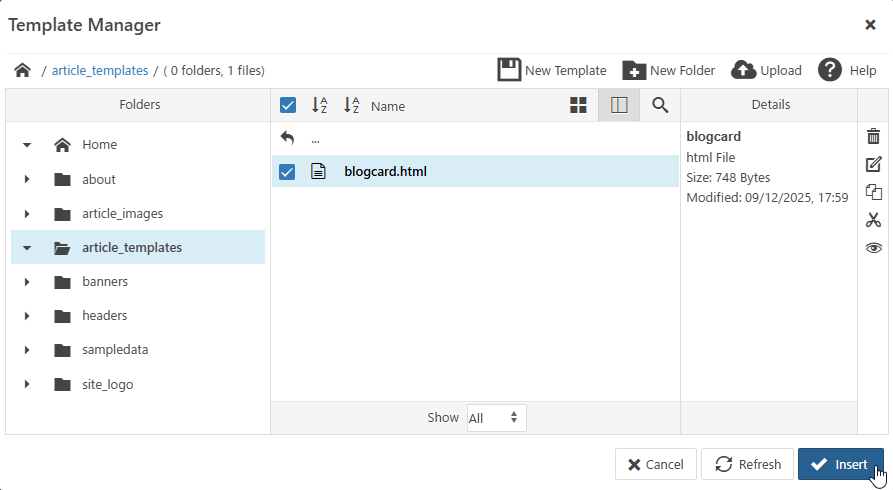Screen dimensions: 893x490
Task: Click the eye preview icon
Action: [x=873, y=248]
